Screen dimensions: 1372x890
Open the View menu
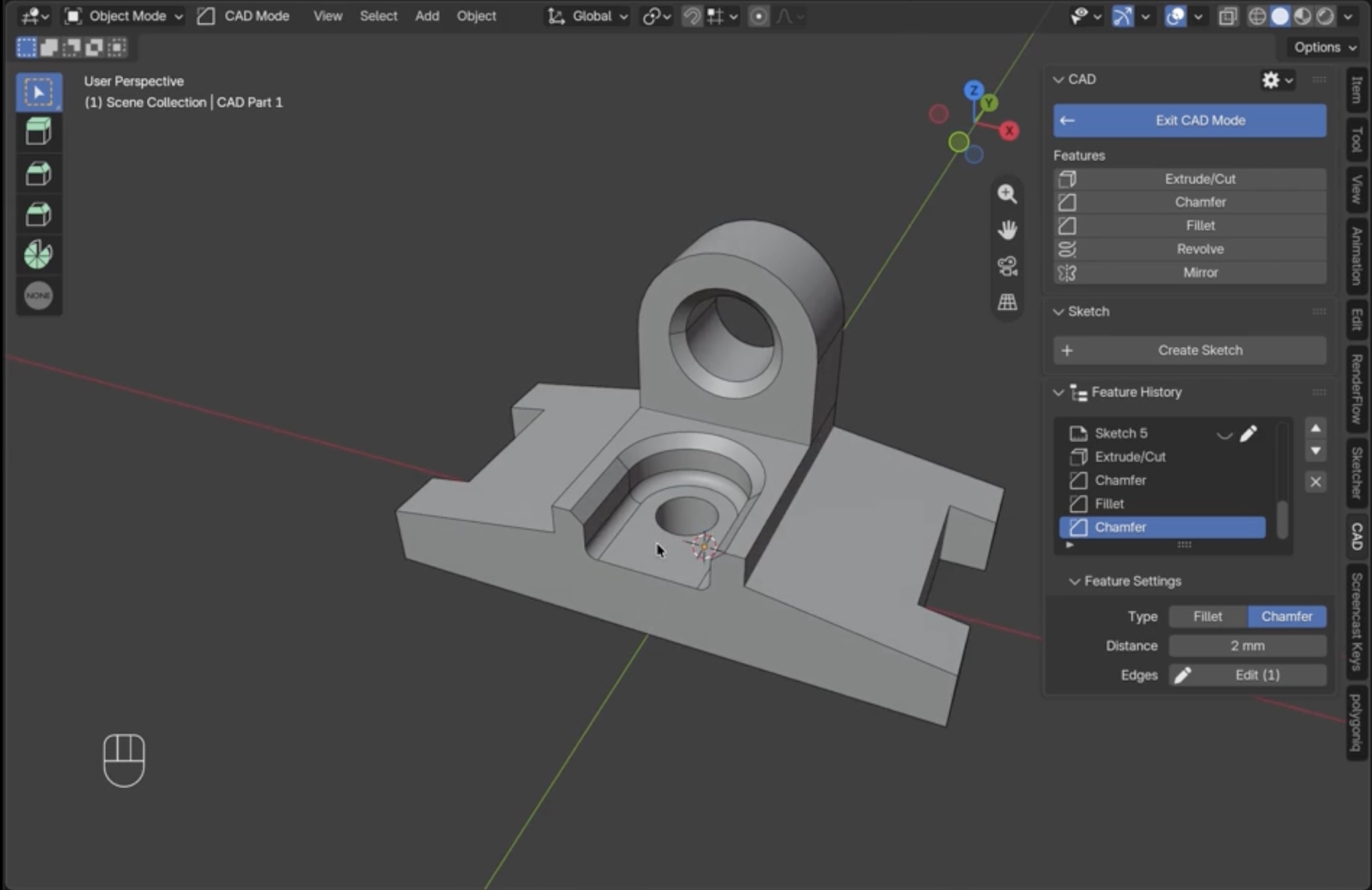(x=328, y=16)
